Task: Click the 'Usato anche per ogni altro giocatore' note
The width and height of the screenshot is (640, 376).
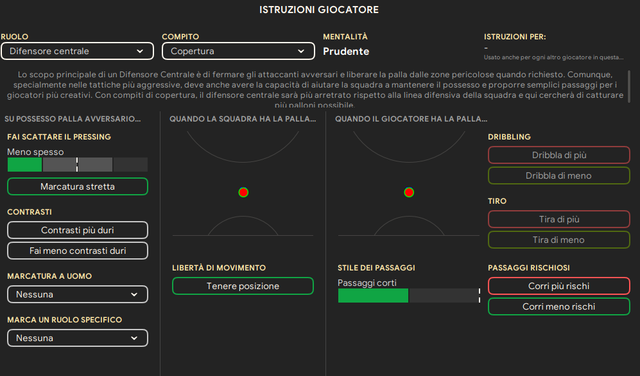Action: tap(553, 58)
